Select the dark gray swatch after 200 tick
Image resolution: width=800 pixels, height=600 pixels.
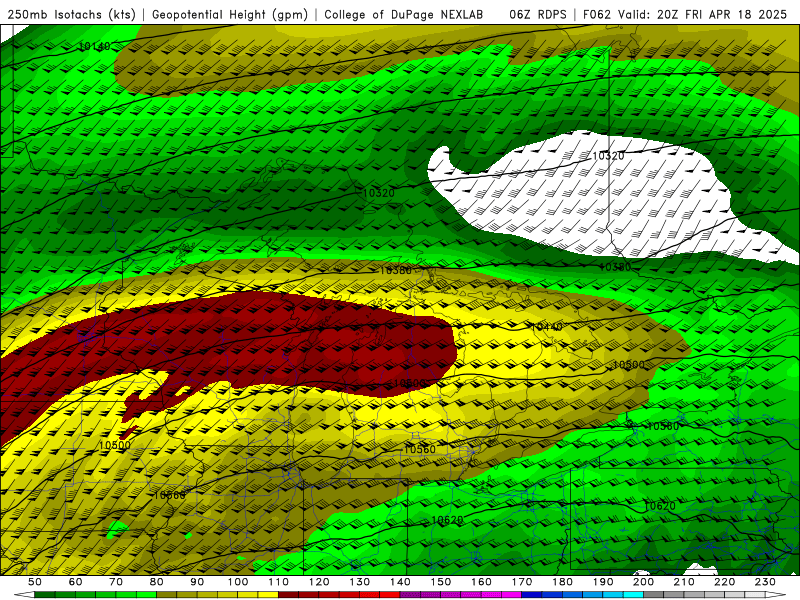(x=654, y=595)
